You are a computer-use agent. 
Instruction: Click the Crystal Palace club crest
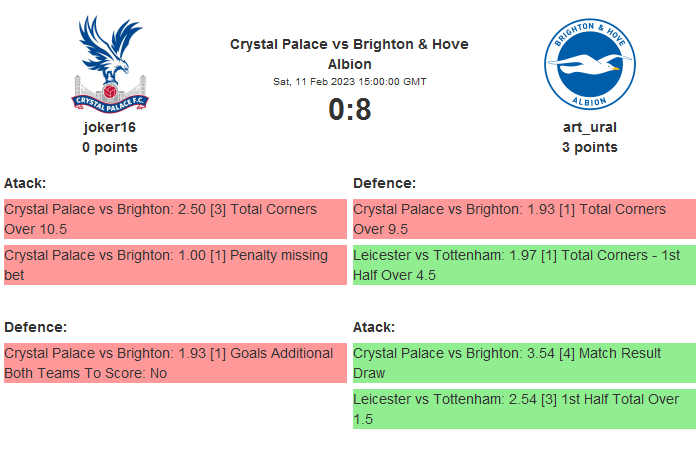click(110, 64)
